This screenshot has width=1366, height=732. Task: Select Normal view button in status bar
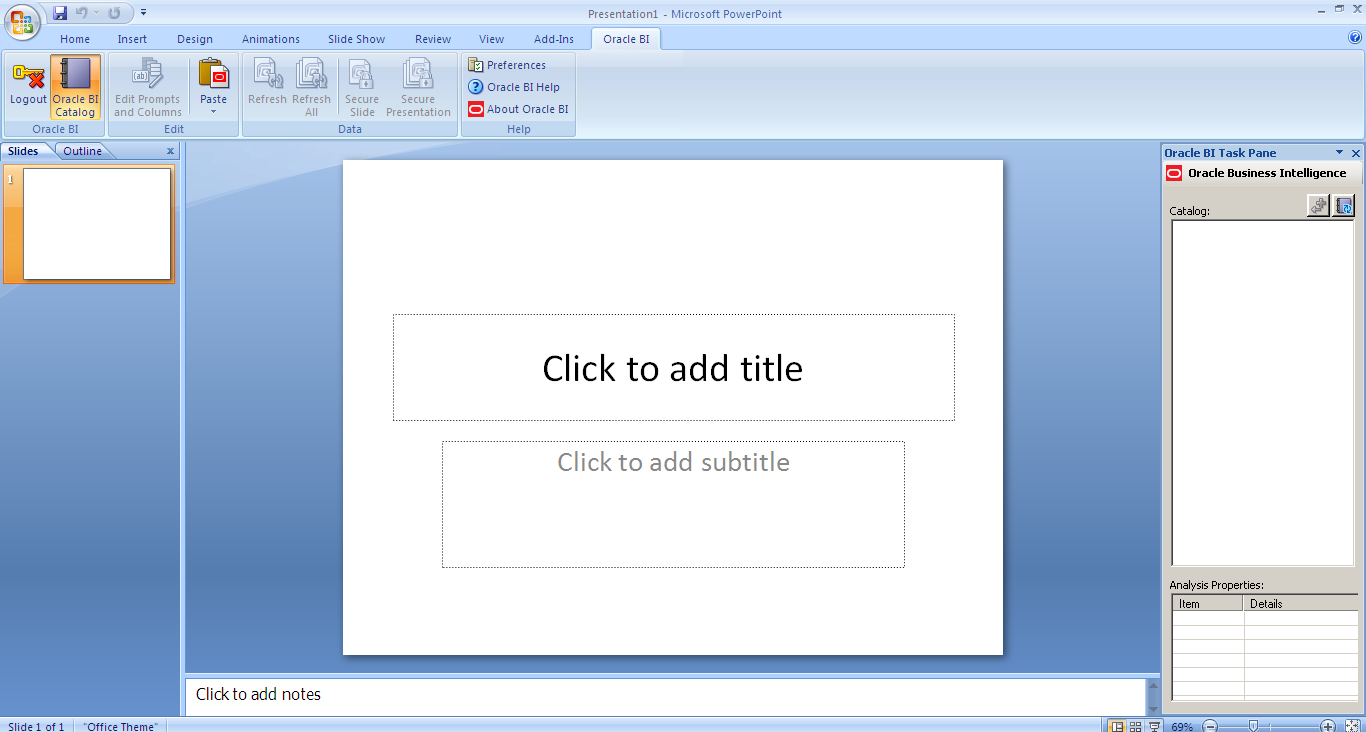coord(1117,726)
